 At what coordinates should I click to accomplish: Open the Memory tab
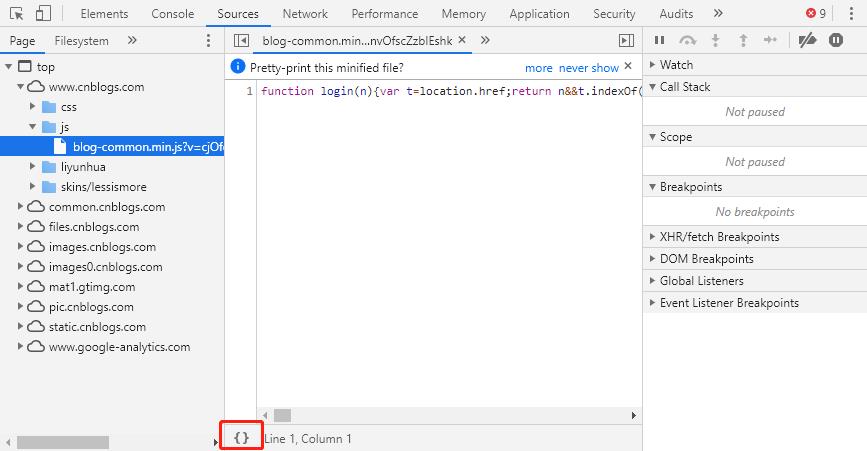click(463, 14)
